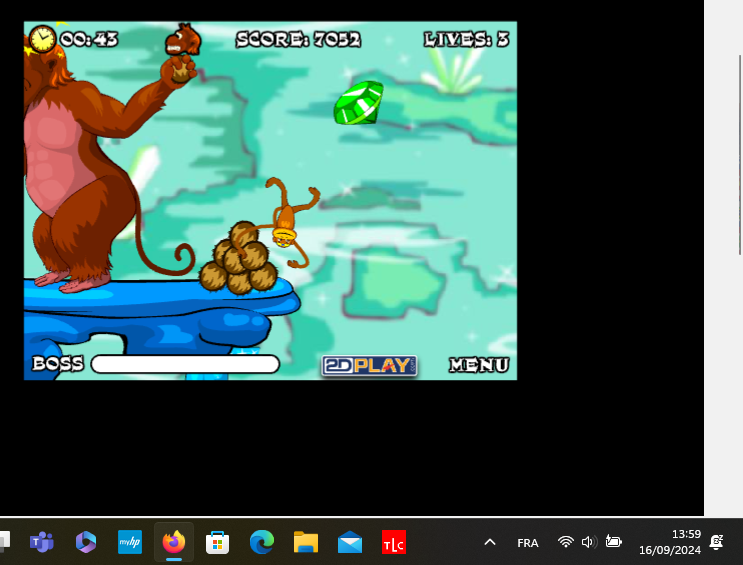Image resolution: width=743 pixels, height=565 pixels.
Task: Expand the hidden system tray icons
Action: click(490, 542)
